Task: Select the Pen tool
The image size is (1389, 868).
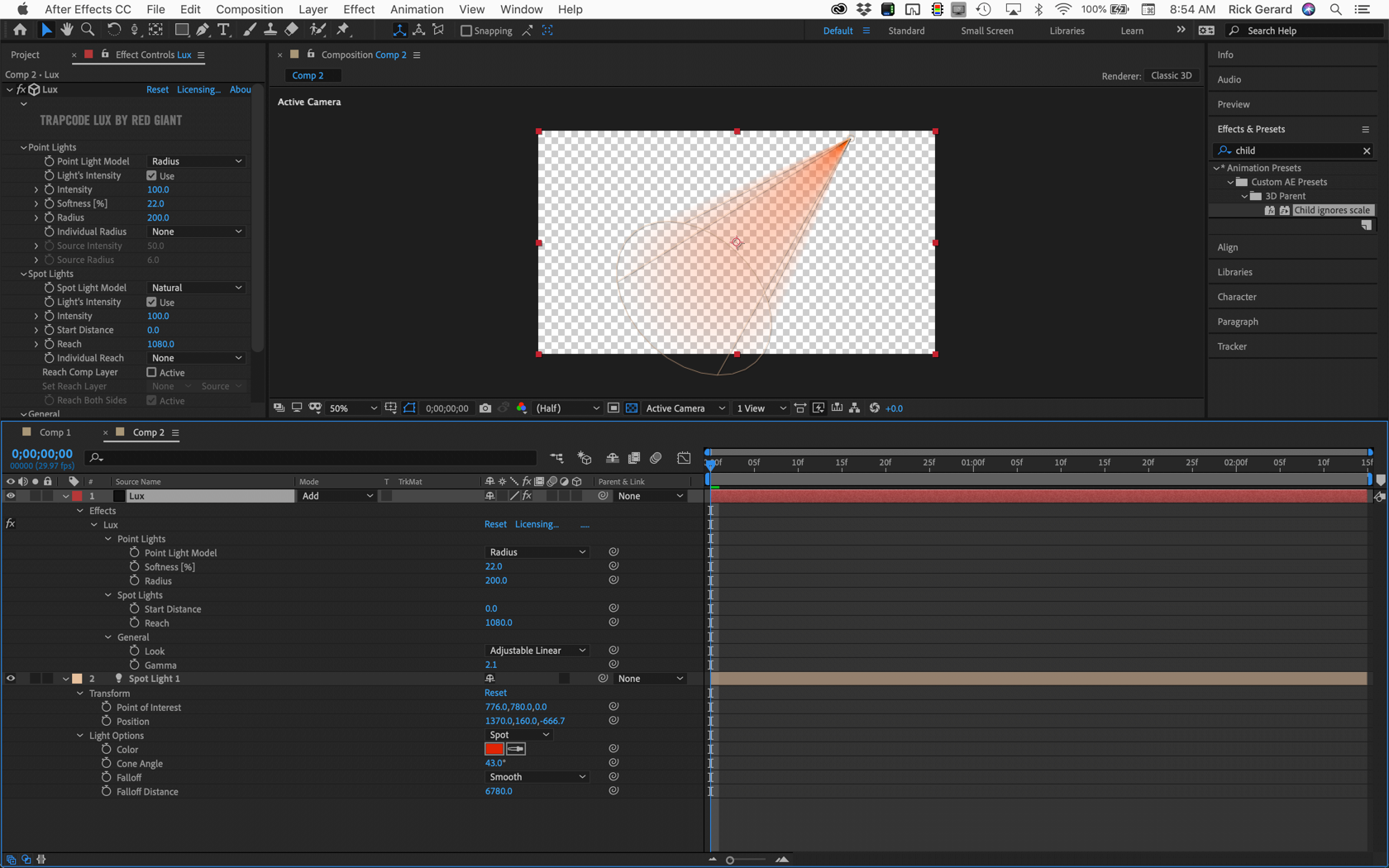Action: point(203,30)
